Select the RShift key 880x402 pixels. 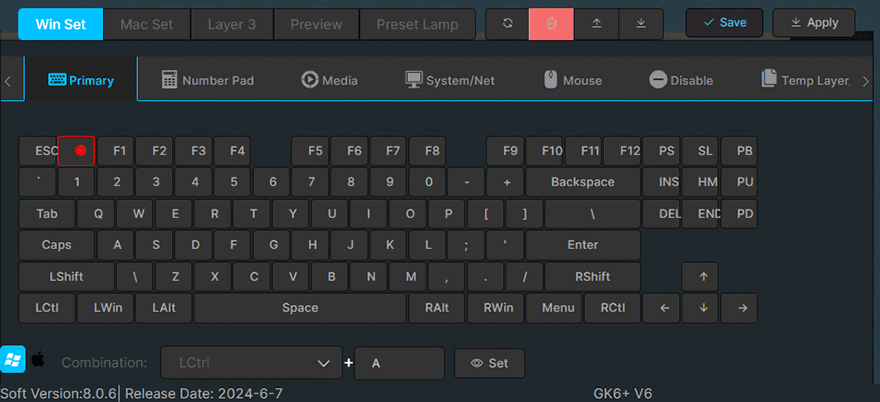coord(593,277)
